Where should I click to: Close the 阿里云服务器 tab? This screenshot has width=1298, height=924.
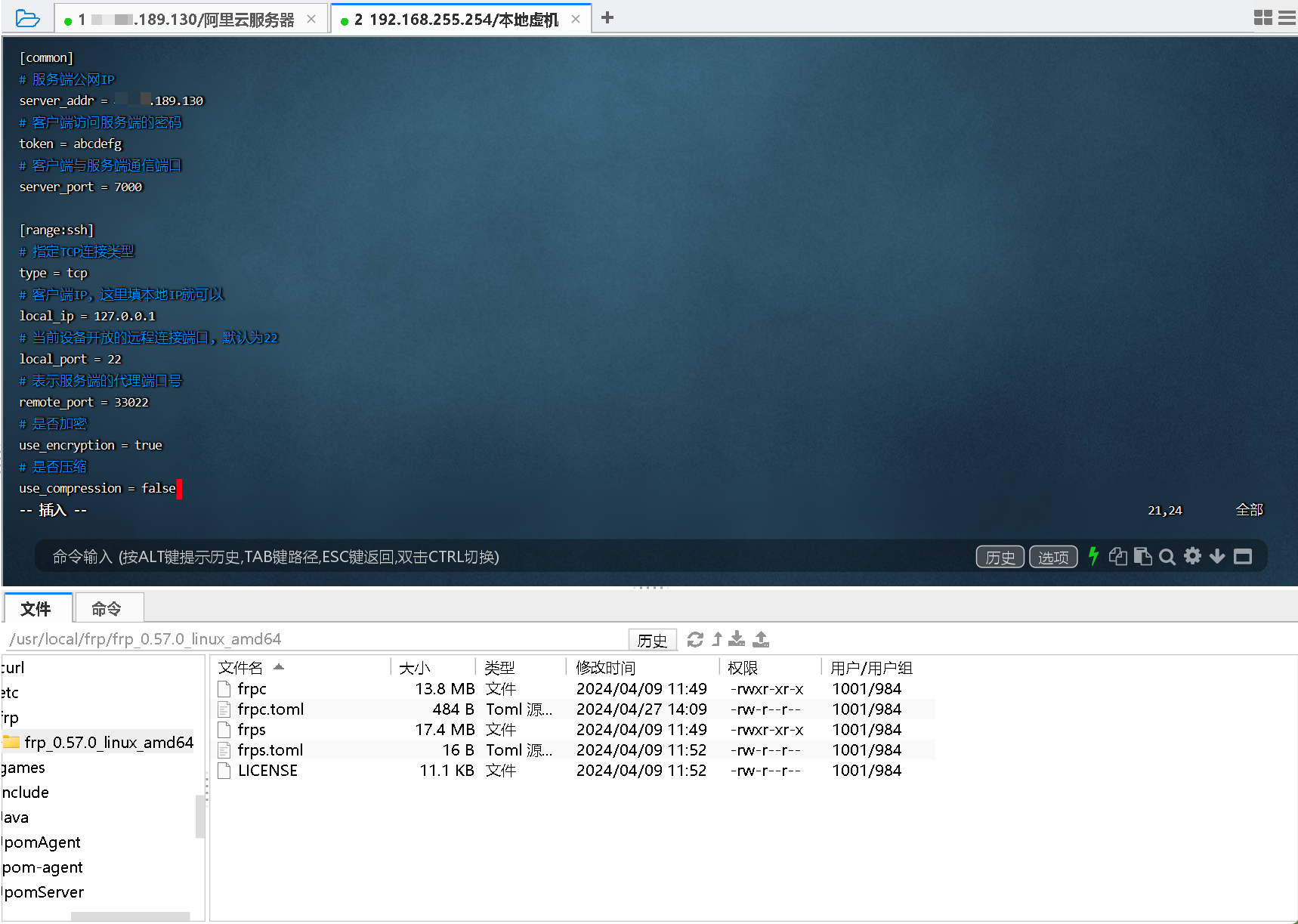pyautogui.click(x=311, y=20)
